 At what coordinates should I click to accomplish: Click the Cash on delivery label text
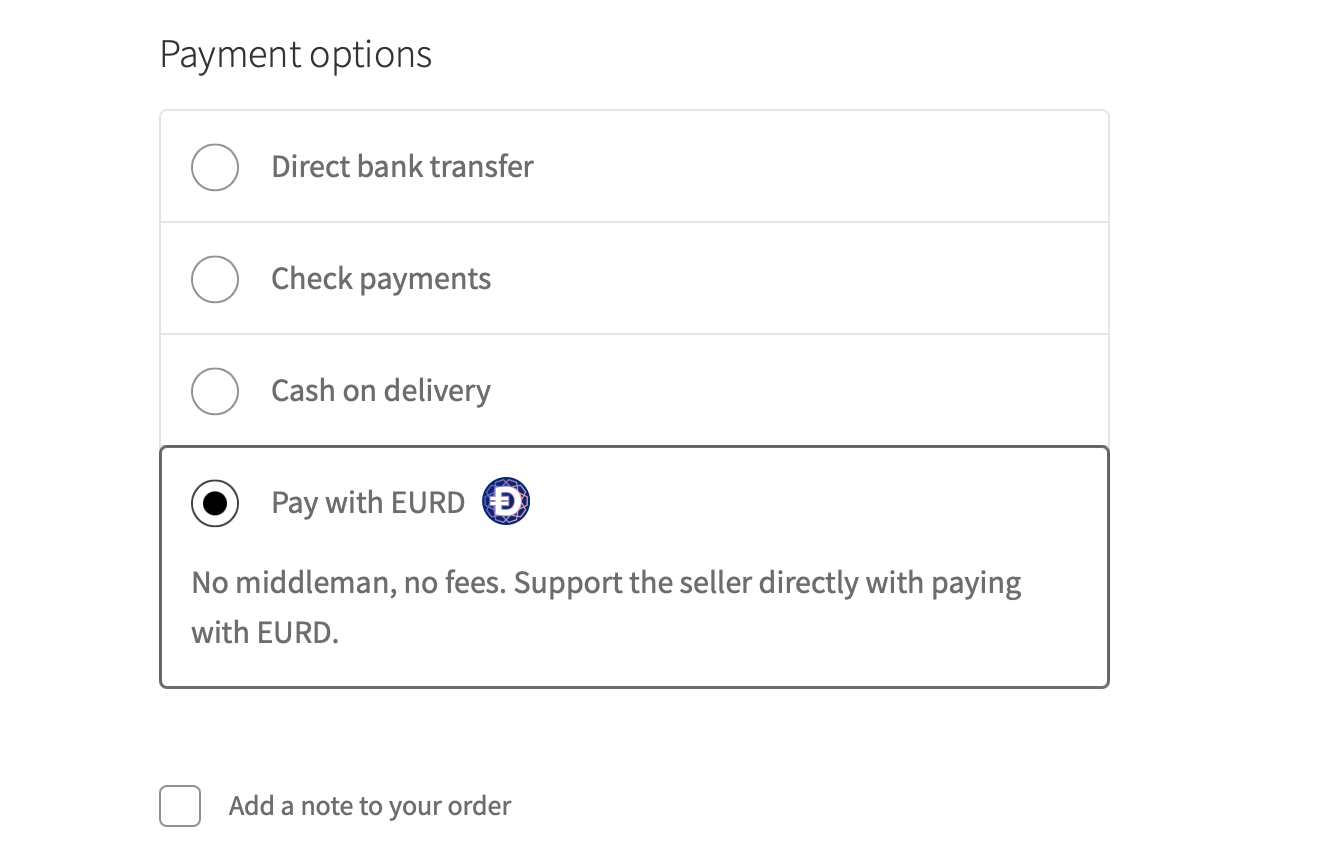pyautogui.click(x=380, y=391)
